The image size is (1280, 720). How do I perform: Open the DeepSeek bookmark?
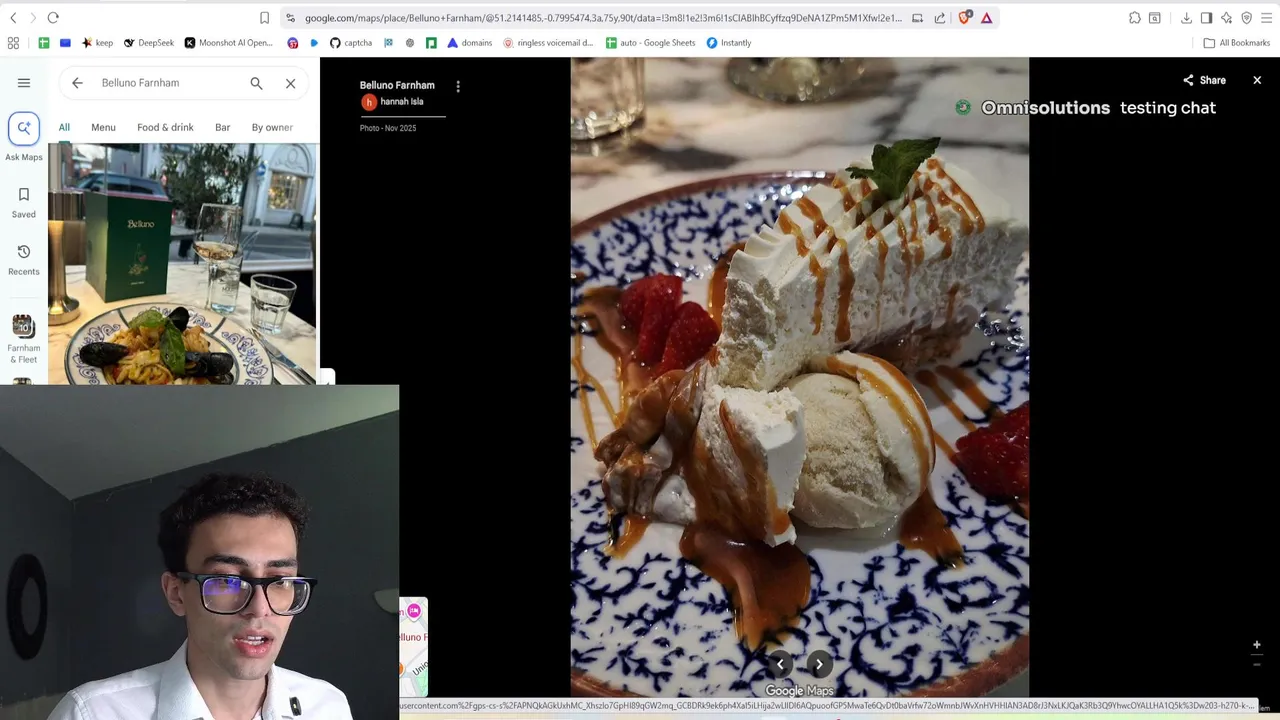pyautogui.click(x=148, y=43)
